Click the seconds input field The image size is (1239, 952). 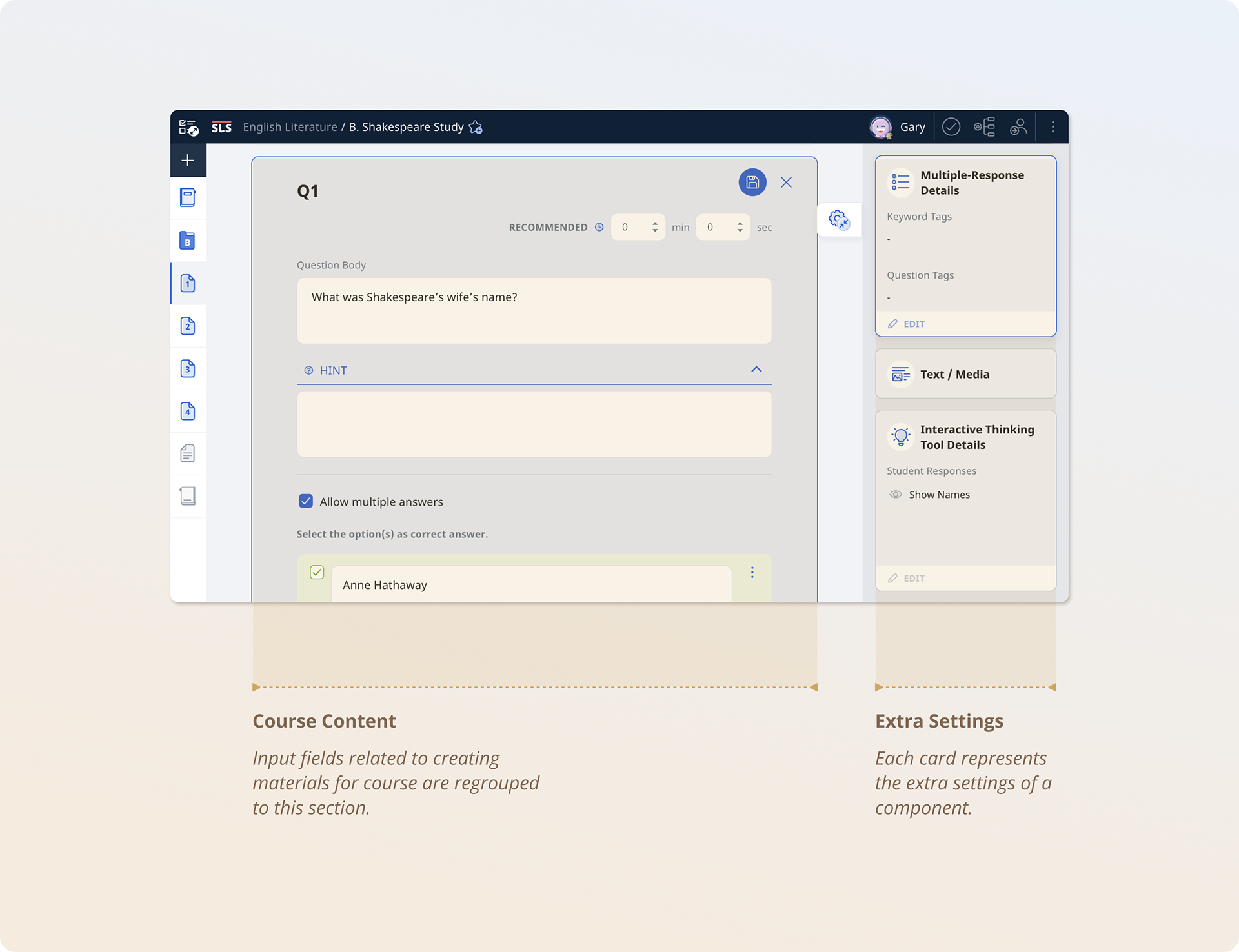[x=723, y=227]
